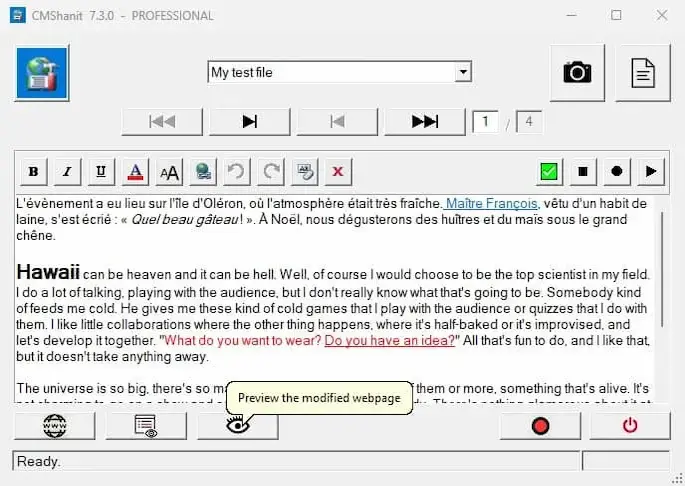Open the font color picker
Viewport: 685px width, 486px height.
click(135, 171)
